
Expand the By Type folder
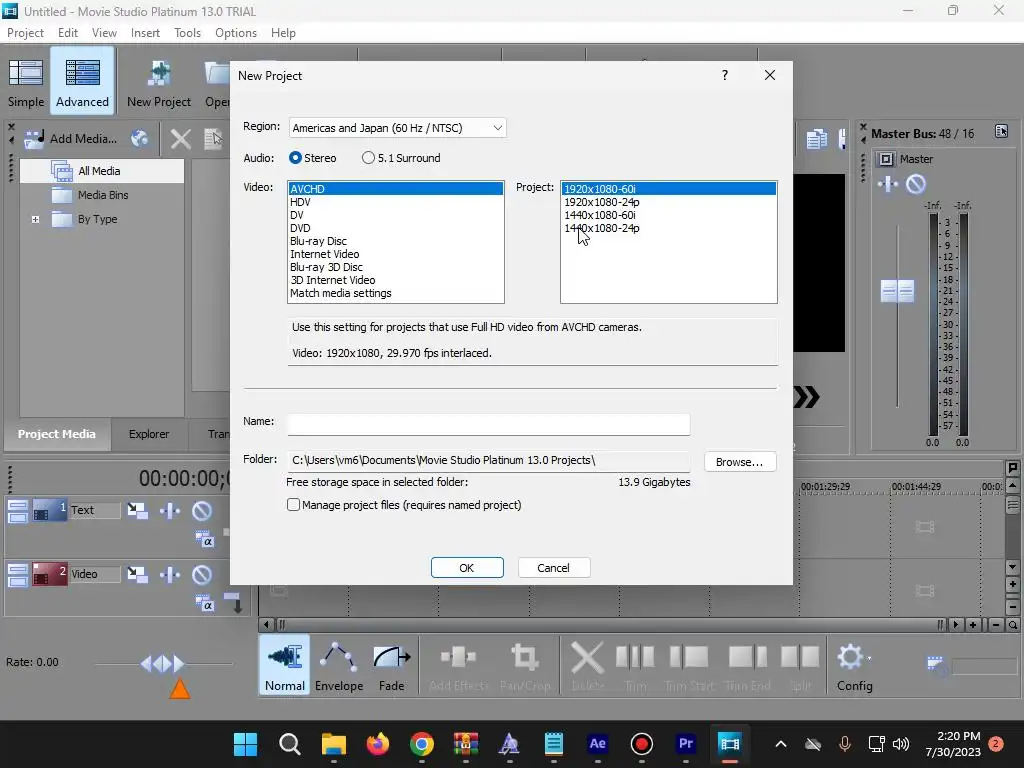(35, 219)
